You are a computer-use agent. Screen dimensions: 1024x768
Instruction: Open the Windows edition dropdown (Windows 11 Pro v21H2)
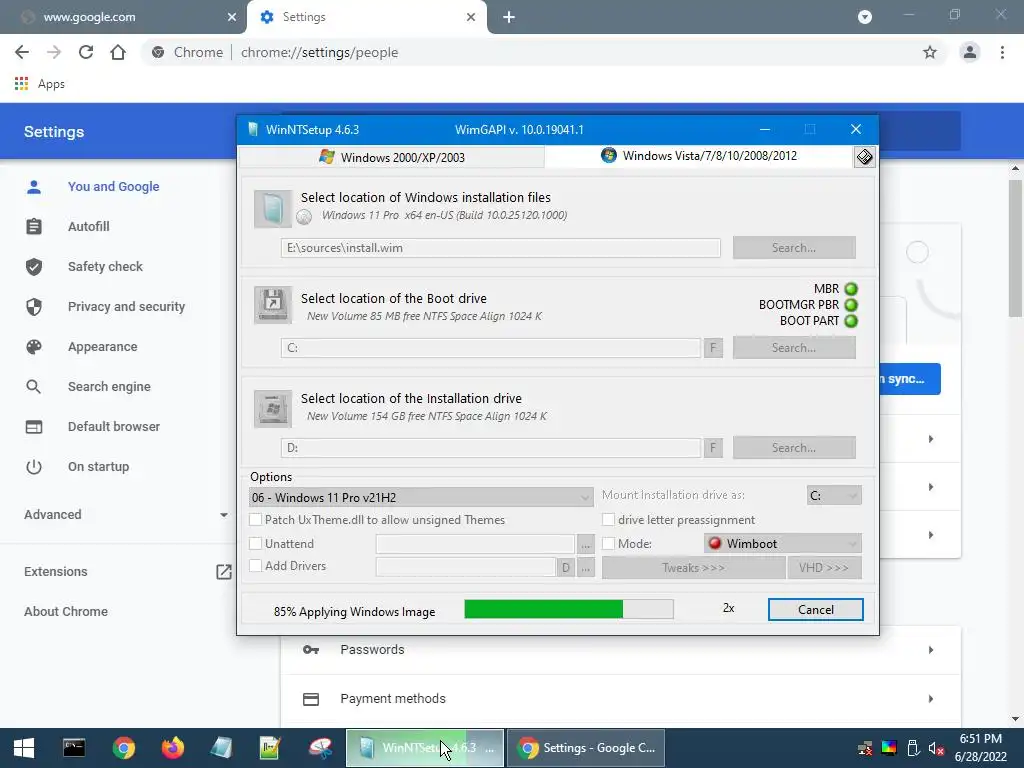pyautogui.click(x=421, y=497)
